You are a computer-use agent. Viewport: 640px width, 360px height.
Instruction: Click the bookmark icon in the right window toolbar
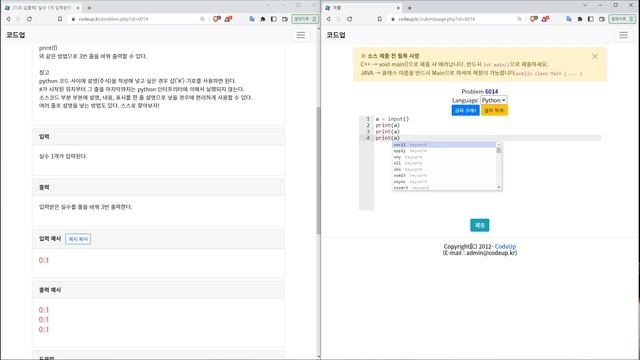click(x=380, y=19)
